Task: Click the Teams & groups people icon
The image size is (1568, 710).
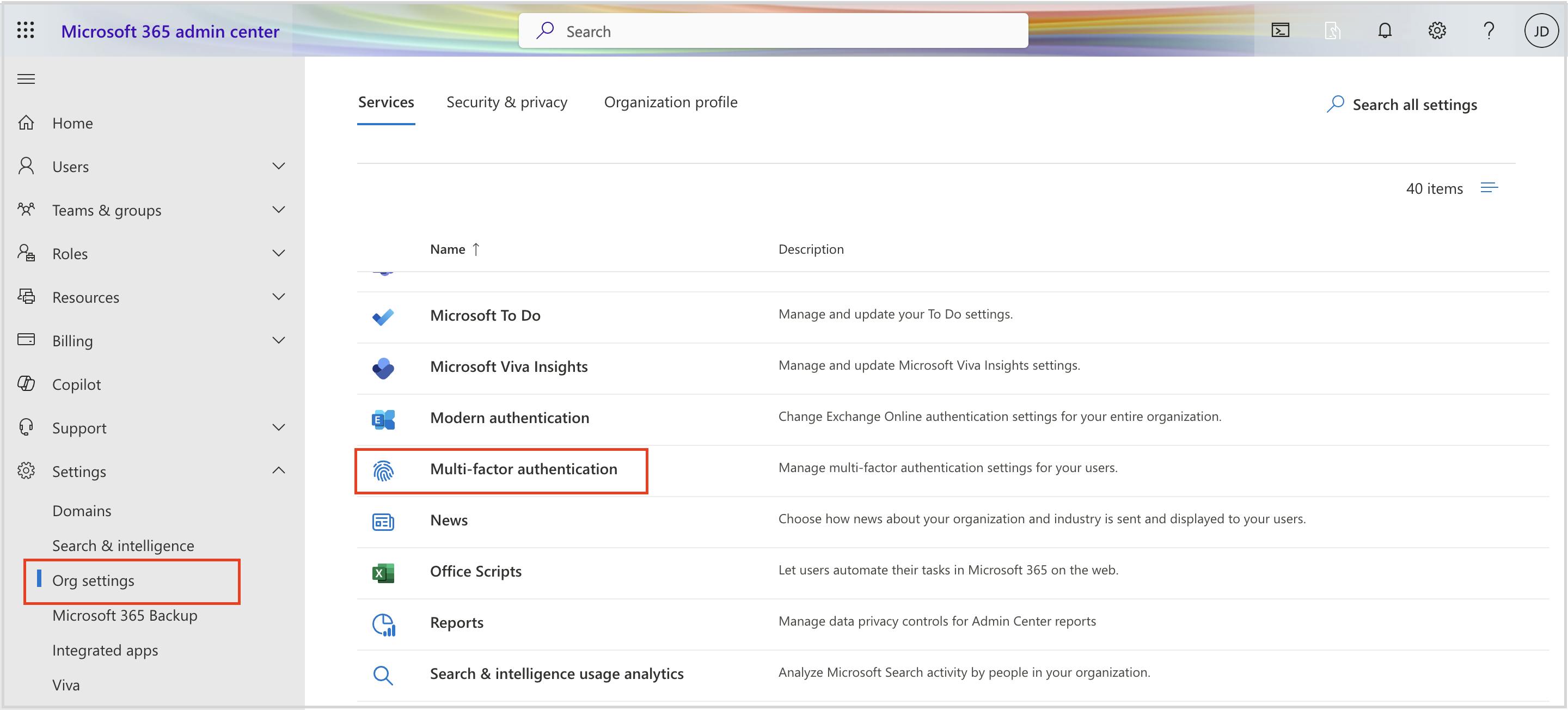Action: (x=26, y=210)
